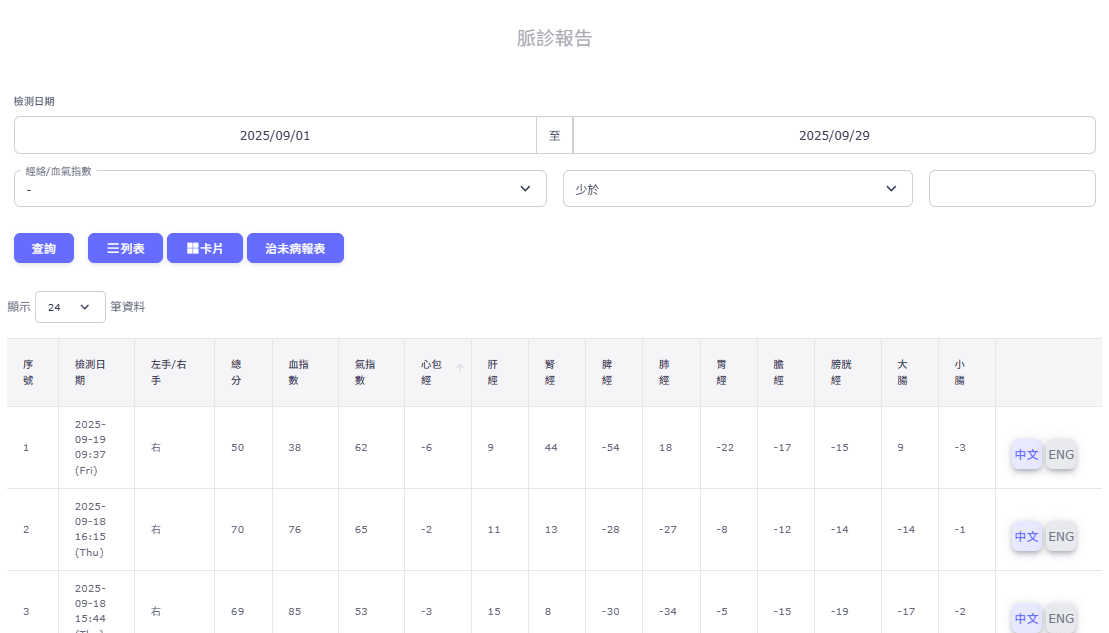Open the 治未病報表 report
Viewport: 1109px width, 633px height.
coord(295,248)
